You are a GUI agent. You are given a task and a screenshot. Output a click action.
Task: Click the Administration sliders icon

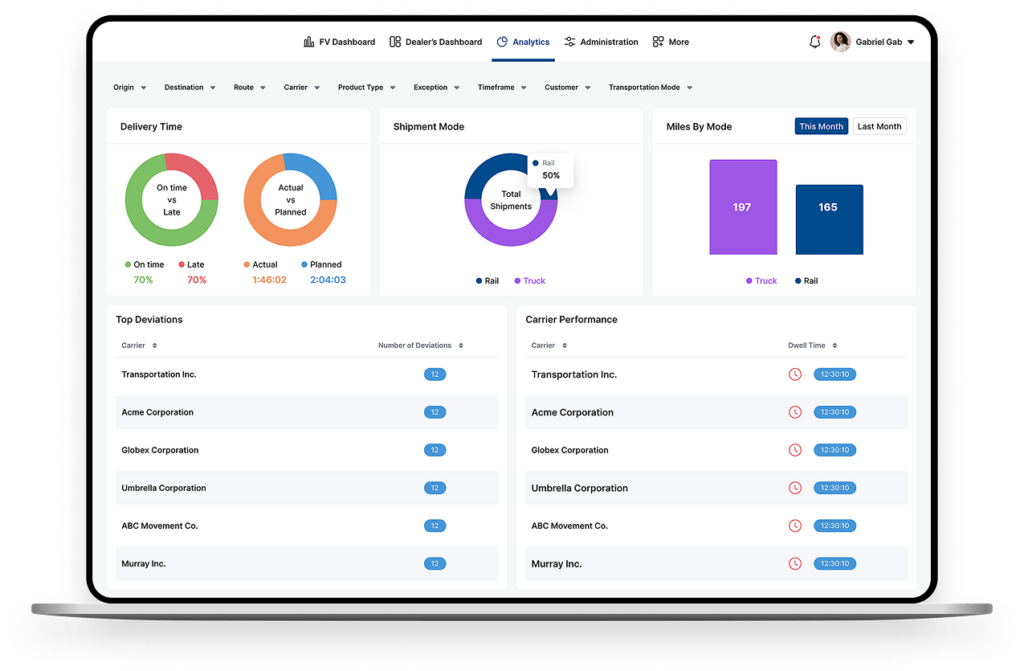pyautogui.click(x=569, y=42)
